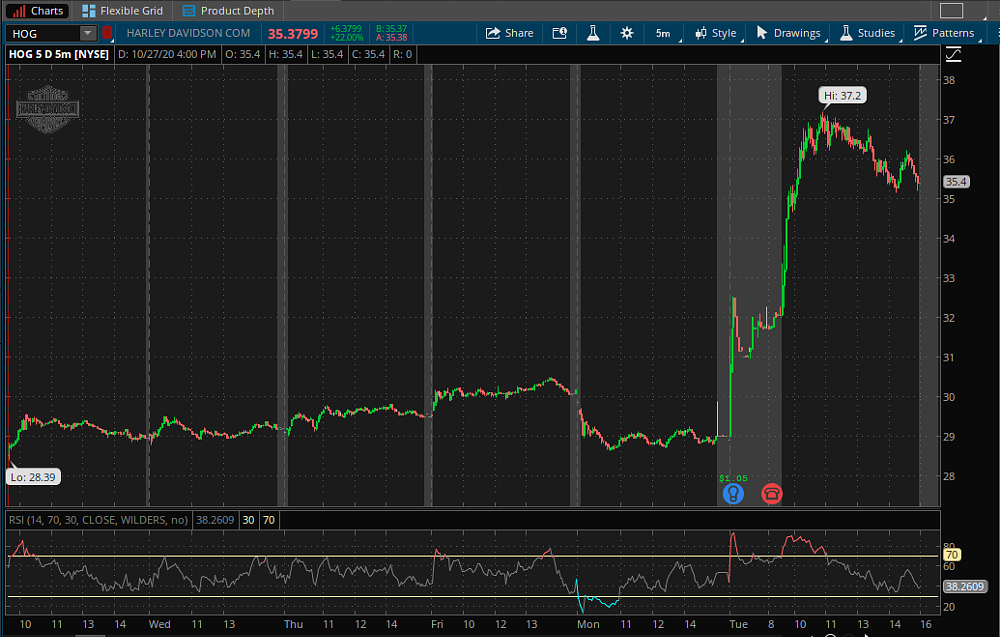The image size is (1000, 637).
Task: Switch to the Flexible Grid tab
Action: 122,11
